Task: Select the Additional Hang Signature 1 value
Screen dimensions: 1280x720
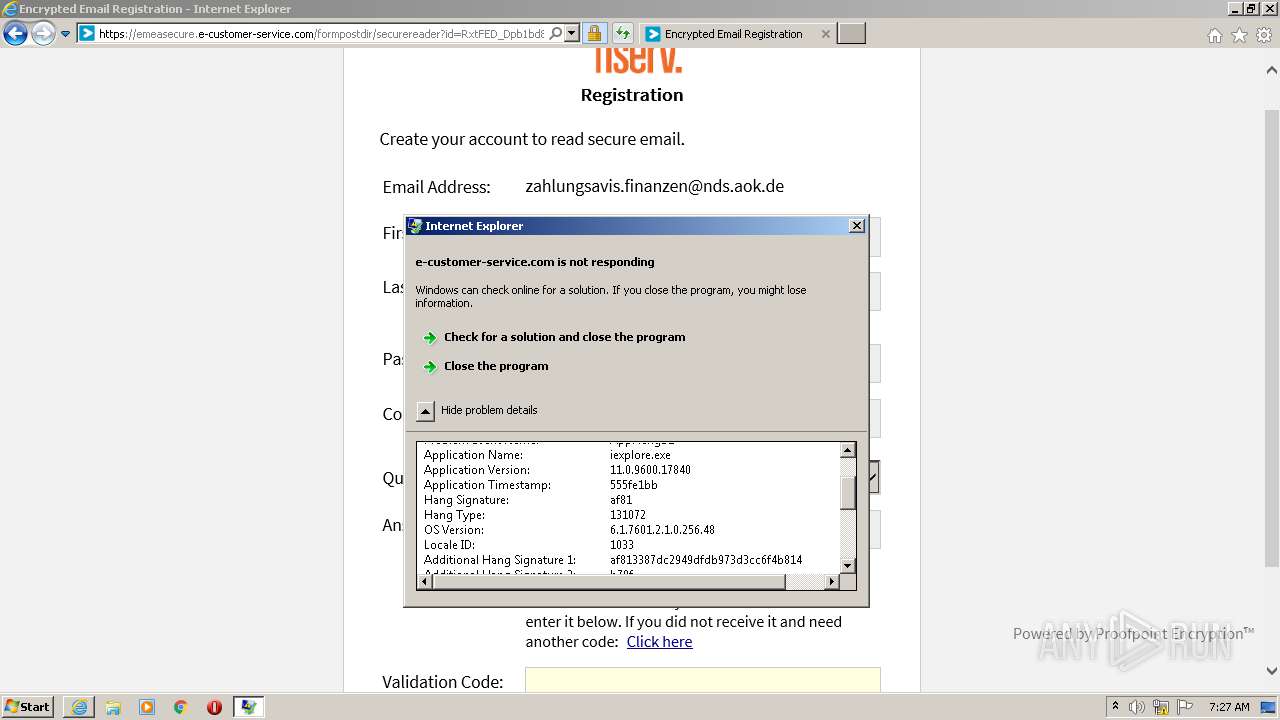Action: point(706,560)
